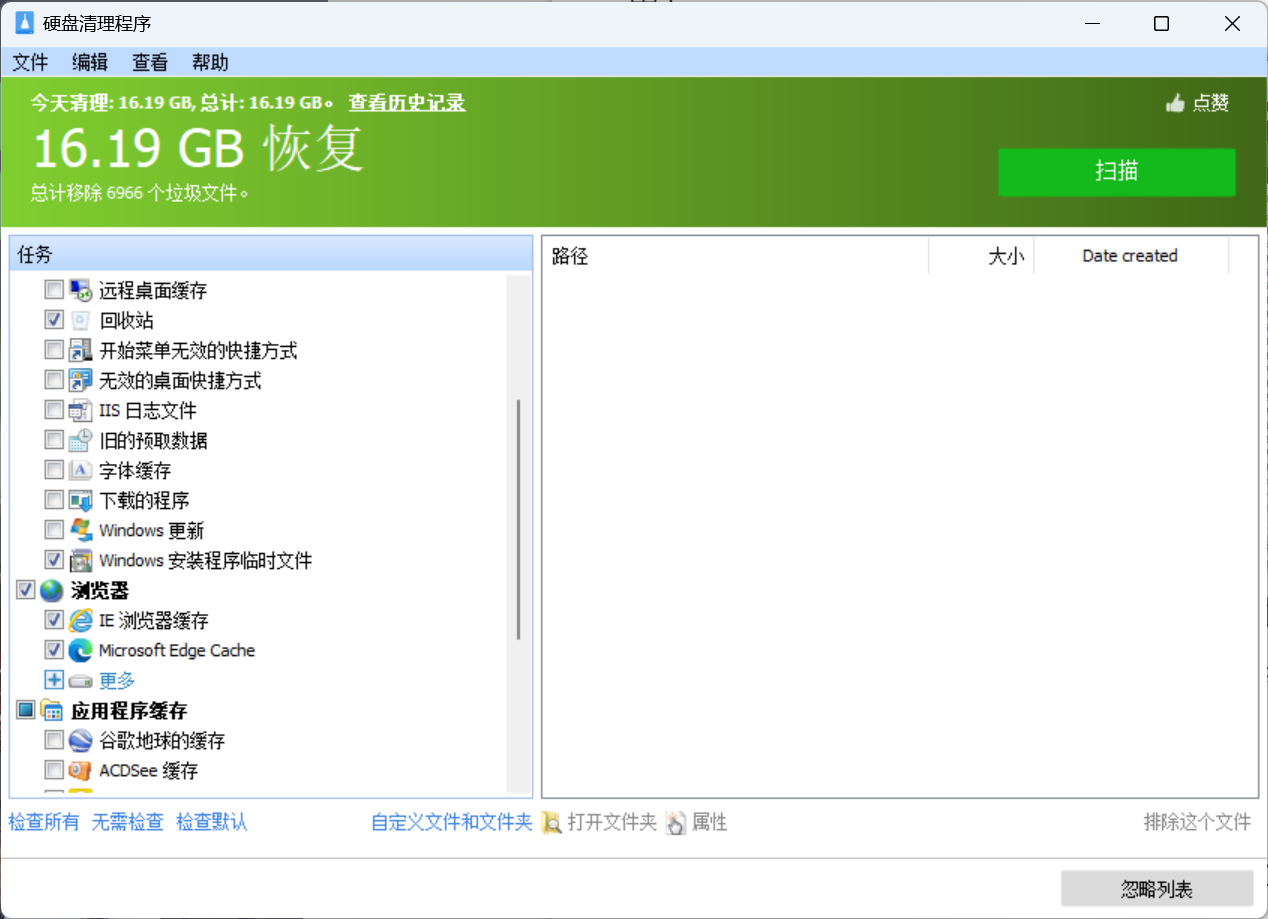Screen dimensions: 1268x919
Task: Click the 排除这个文件 link
Action: [1197, 823]
